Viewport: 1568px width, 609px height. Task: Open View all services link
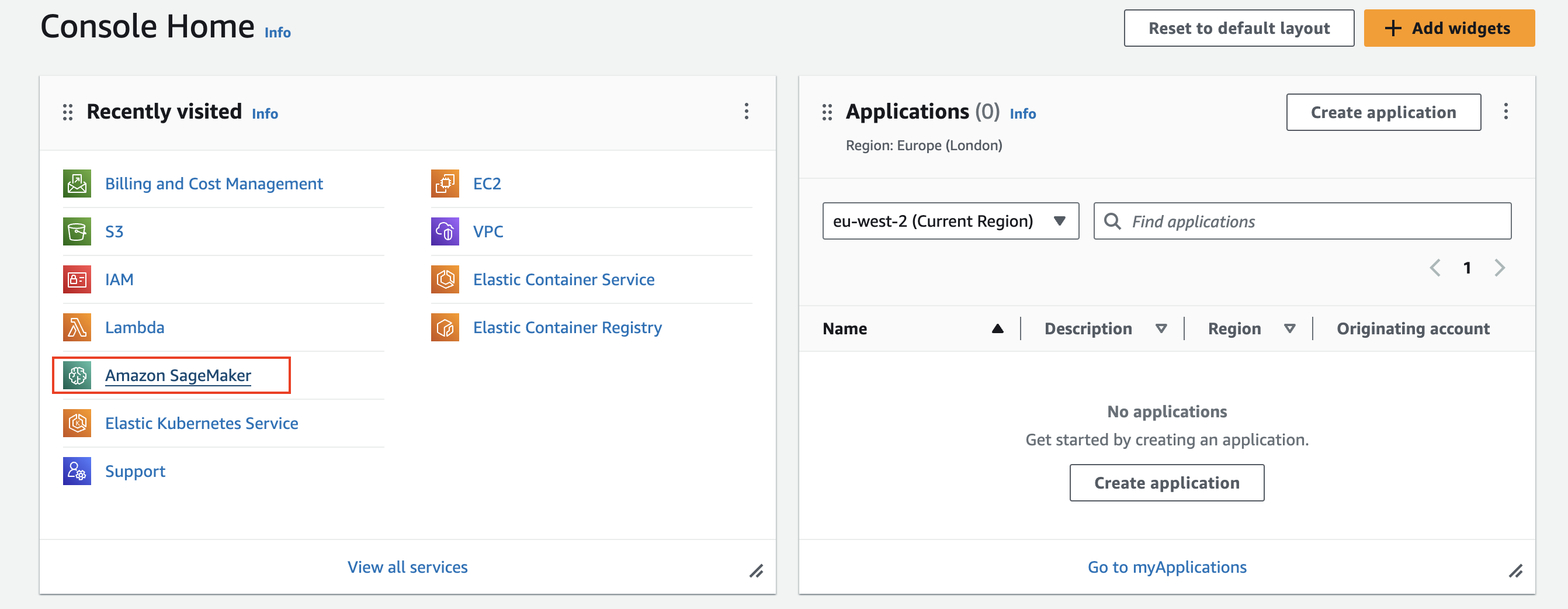(x=407, y=567)
